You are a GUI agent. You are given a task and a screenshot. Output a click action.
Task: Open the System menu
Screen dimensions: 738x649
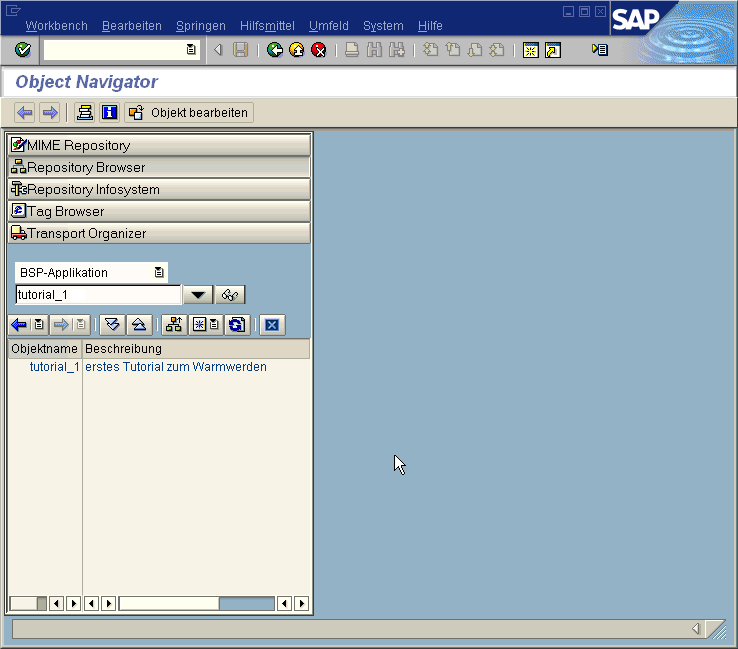tap(383, 25)
